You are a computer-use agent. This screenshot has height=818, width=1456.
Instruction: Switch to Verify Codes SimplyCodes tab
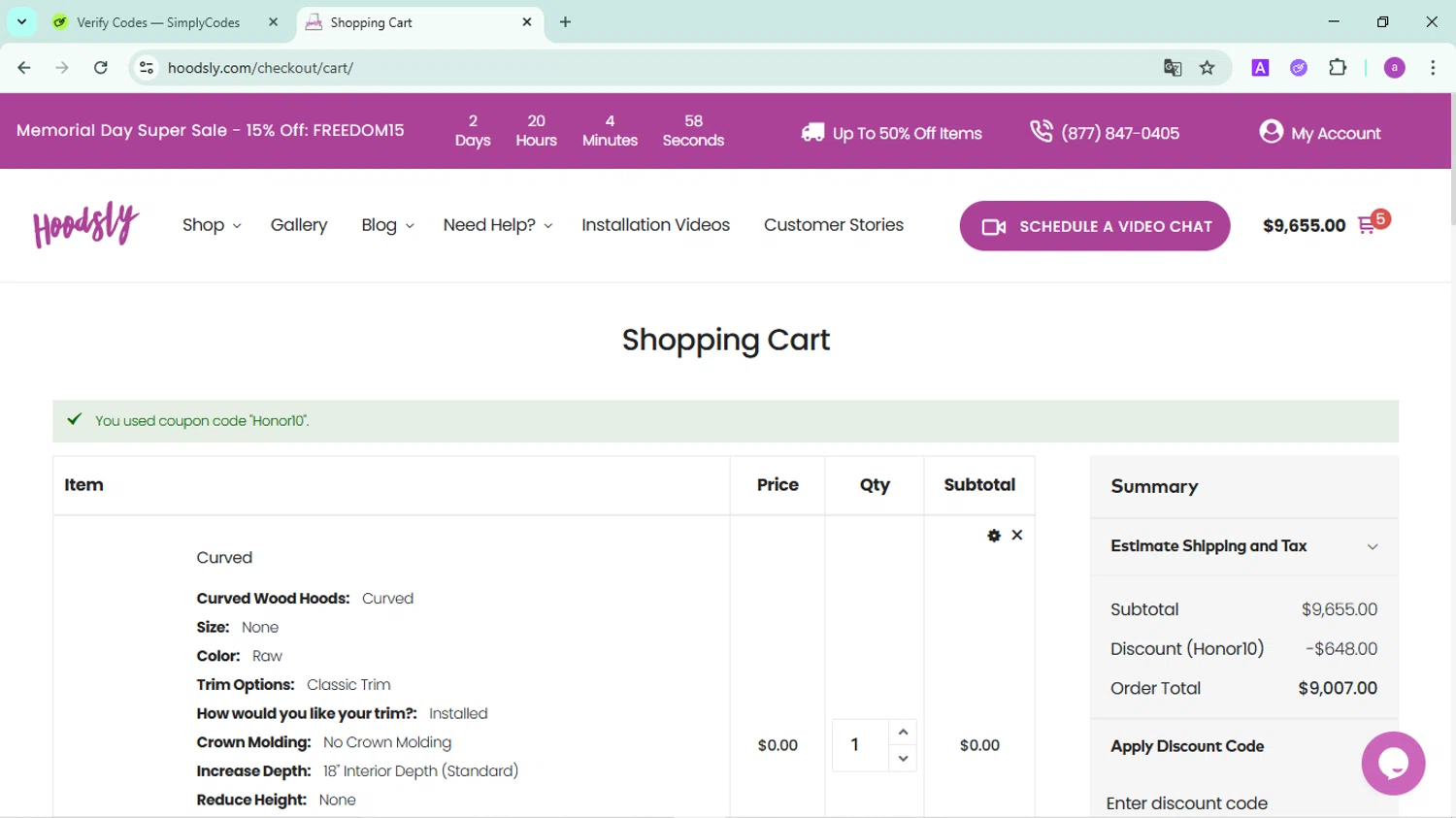click(x=158, y=22)
